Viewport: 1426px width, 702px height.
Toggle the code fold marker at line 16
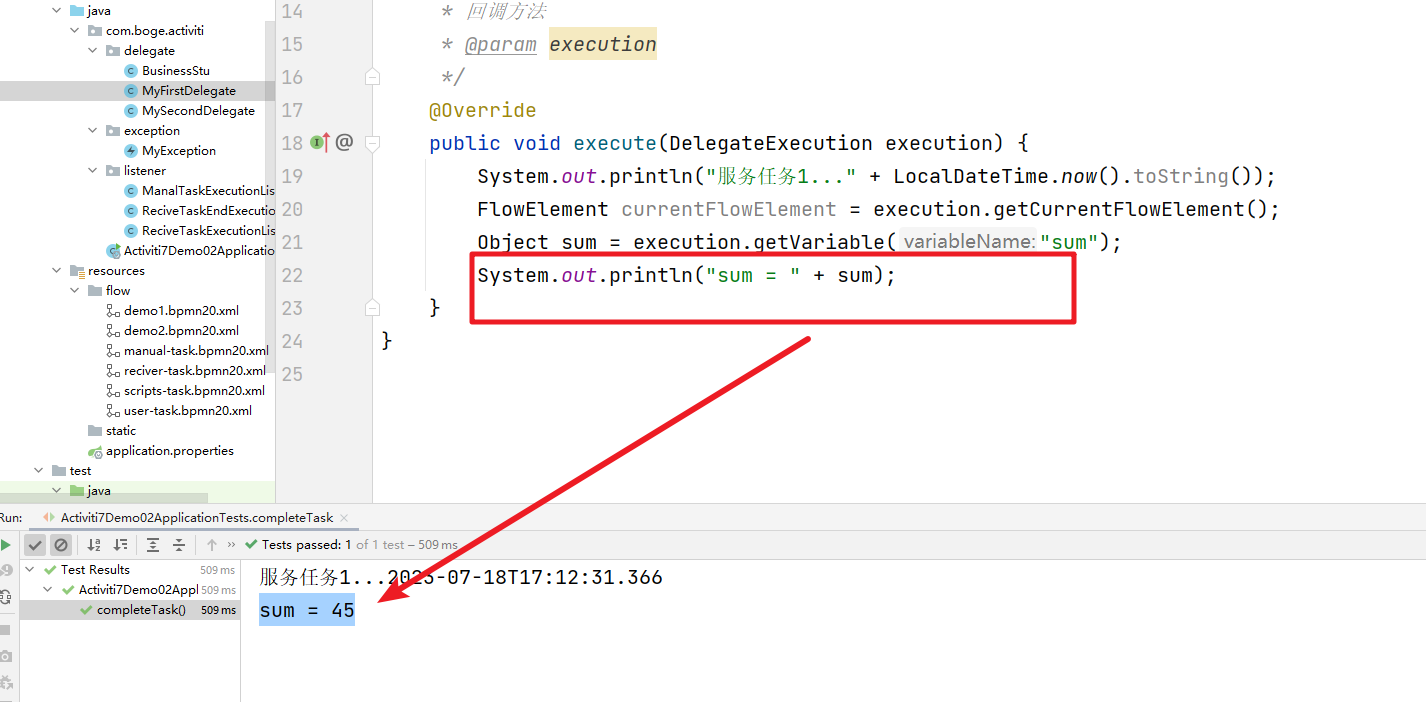372,76
